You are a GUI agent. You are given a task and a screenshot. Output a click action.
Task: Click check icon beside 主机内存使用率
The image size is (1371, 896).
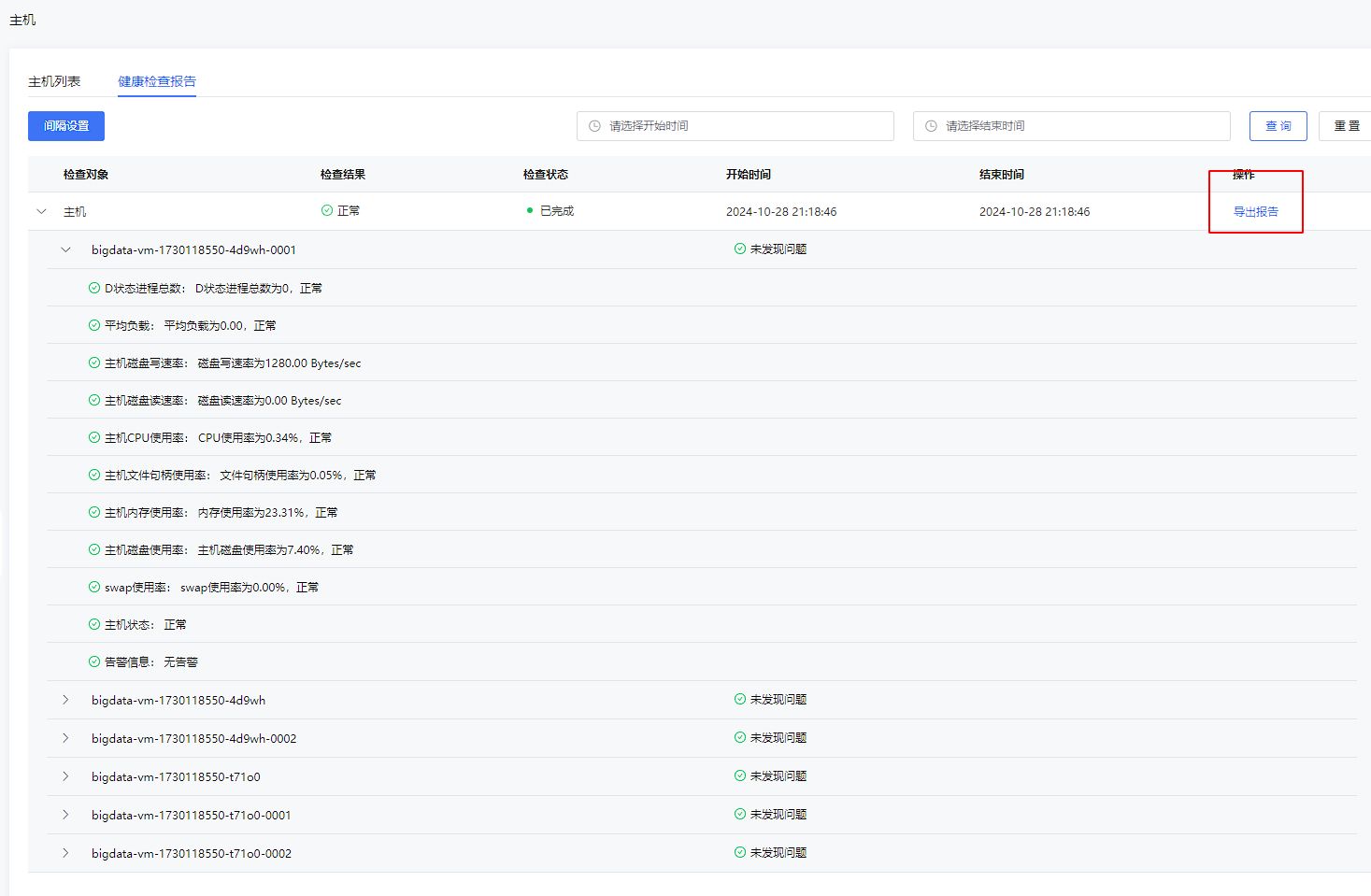pyautogui.click(x=94, y=512)
